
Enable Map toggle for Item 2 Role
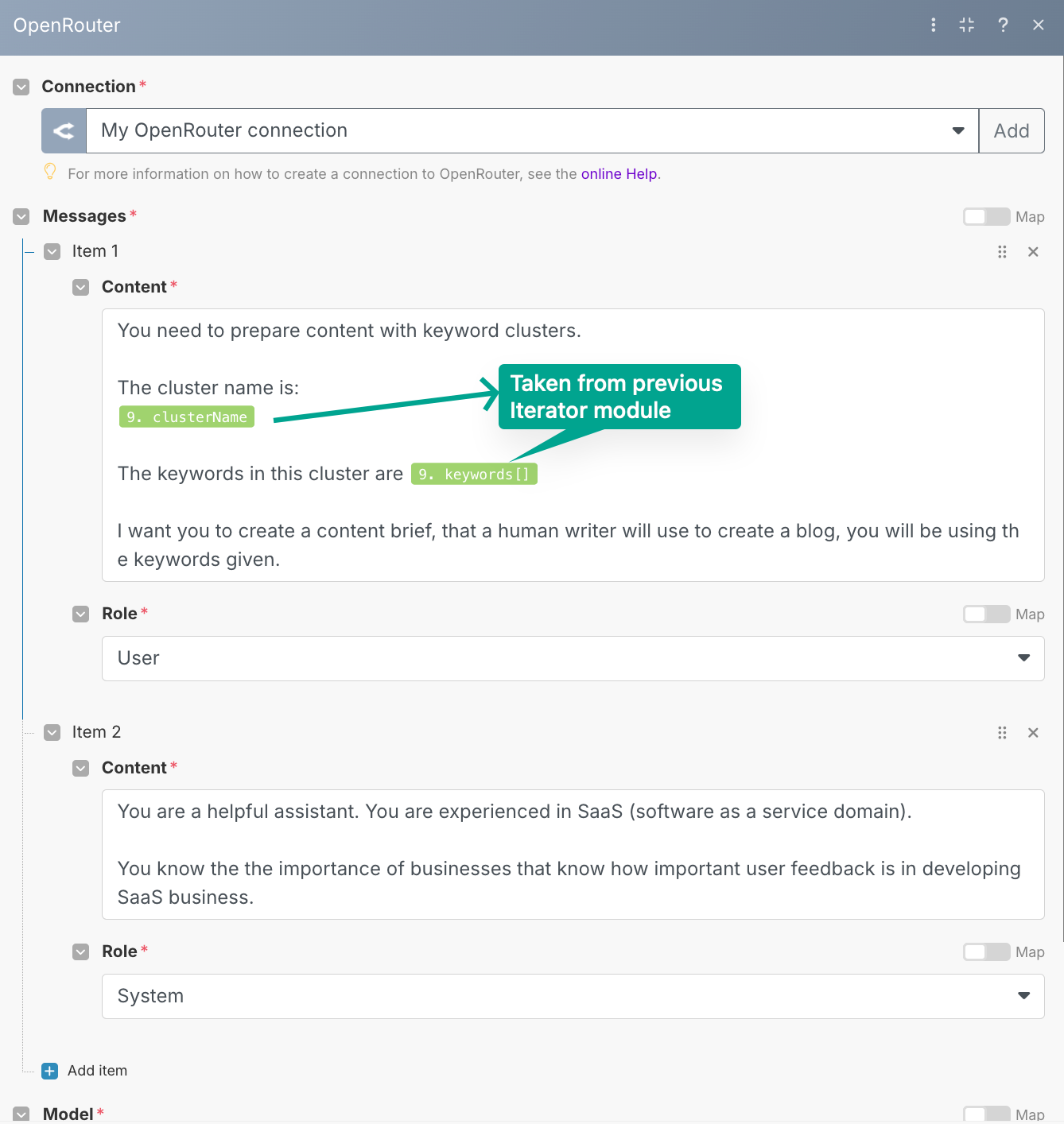click(986, 952)
